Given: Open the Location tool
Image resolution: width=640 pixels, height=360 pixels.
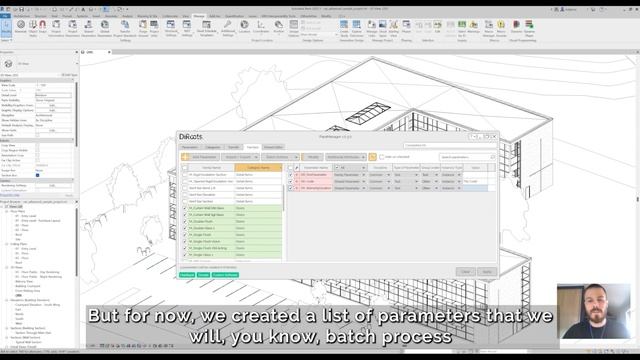Looking at the screenshot, I should pyautogui.click(x=244, y=27).
